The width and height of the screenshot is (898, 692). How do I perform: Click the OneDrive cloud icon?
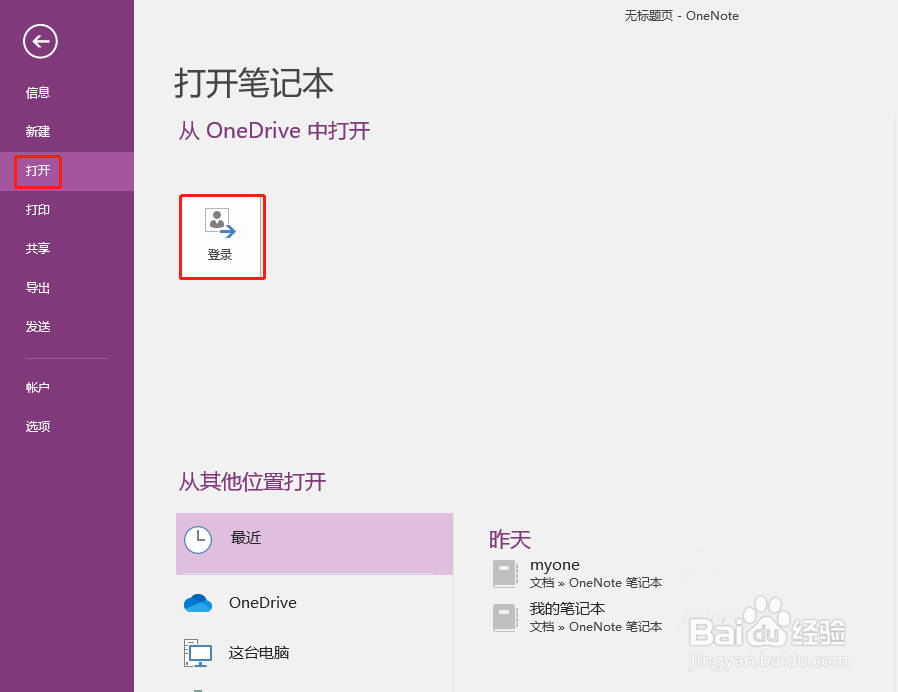coord(198,603)
